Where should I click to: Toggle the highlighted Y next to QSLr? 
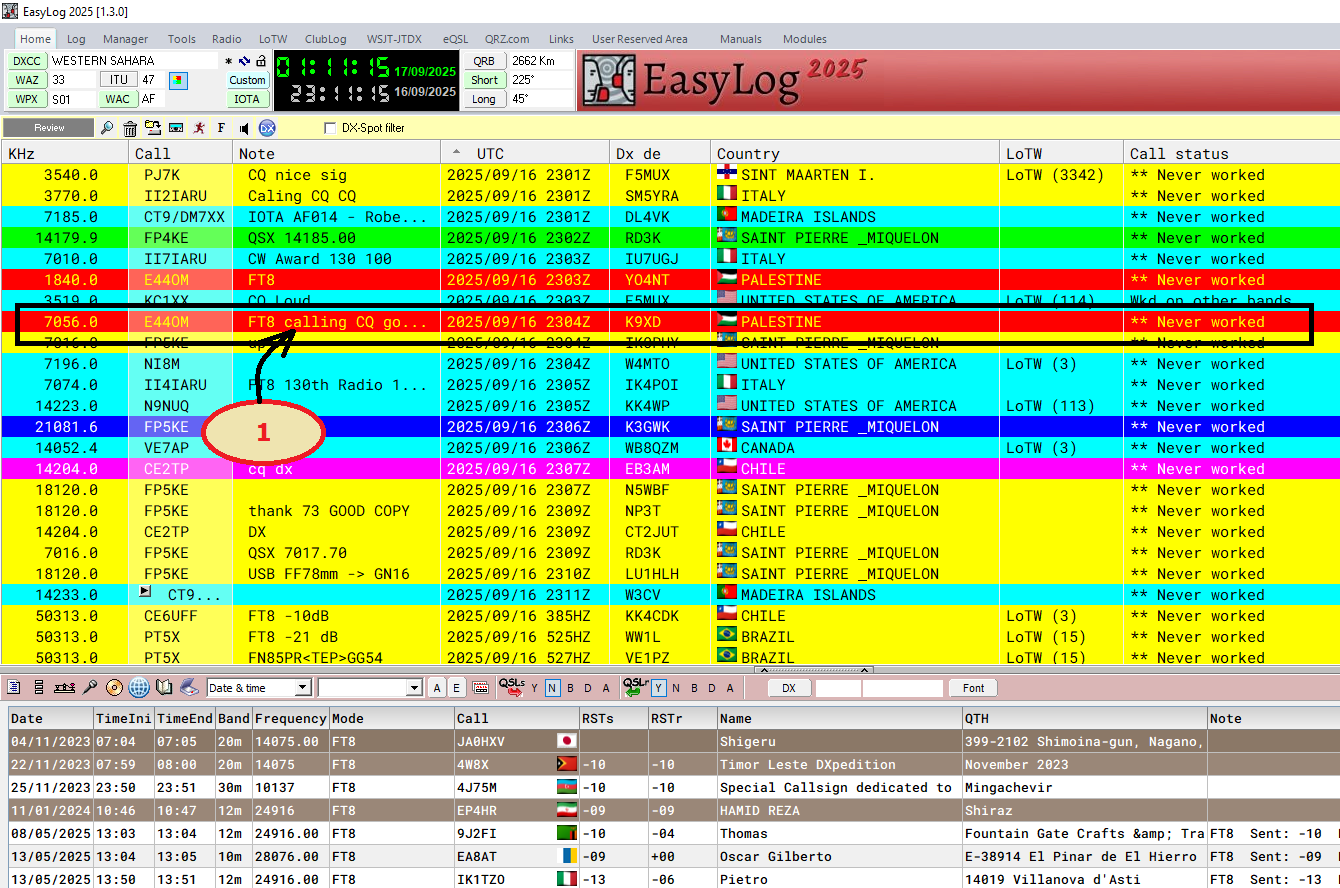(x=659, y=688)
